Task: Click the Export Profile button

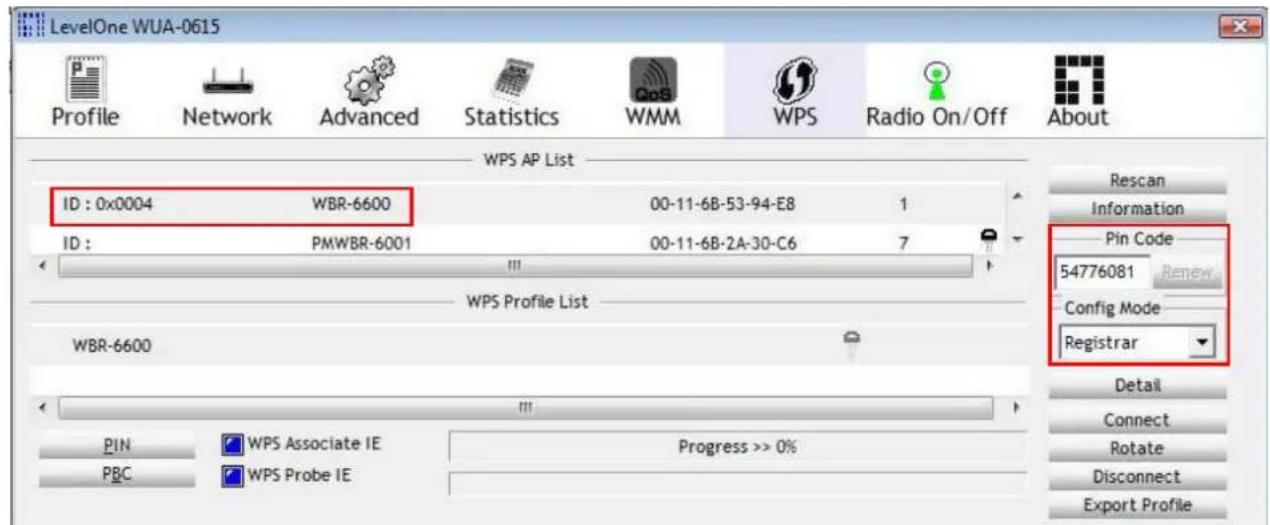Action: point(1137,506)
